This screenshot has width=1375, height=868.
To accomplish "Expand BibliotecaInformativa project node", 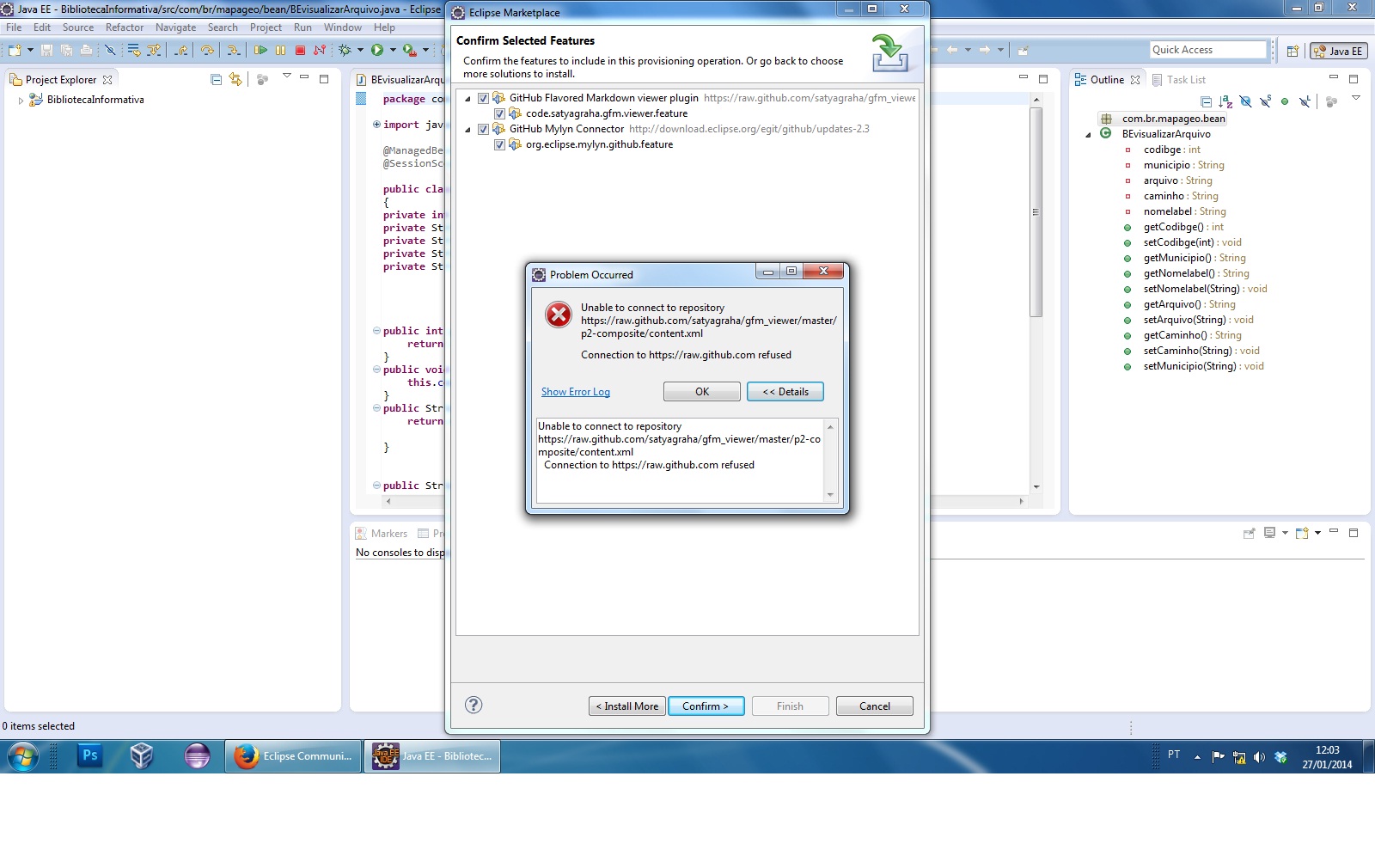I will point(21,101).
